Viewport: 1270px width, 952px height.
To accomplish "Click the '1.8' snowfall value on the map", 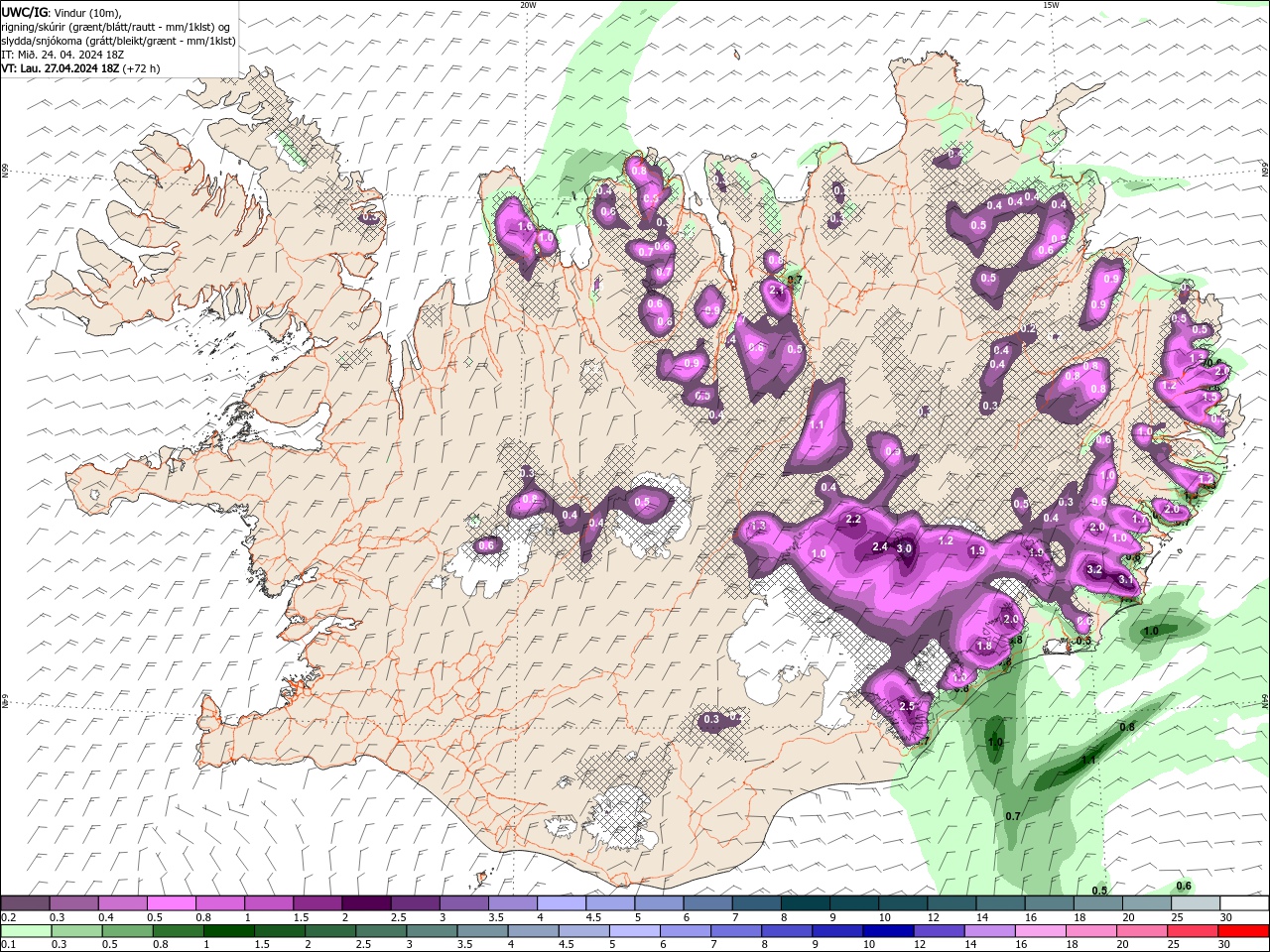I will pyautogui.click(x=984, y=646).
